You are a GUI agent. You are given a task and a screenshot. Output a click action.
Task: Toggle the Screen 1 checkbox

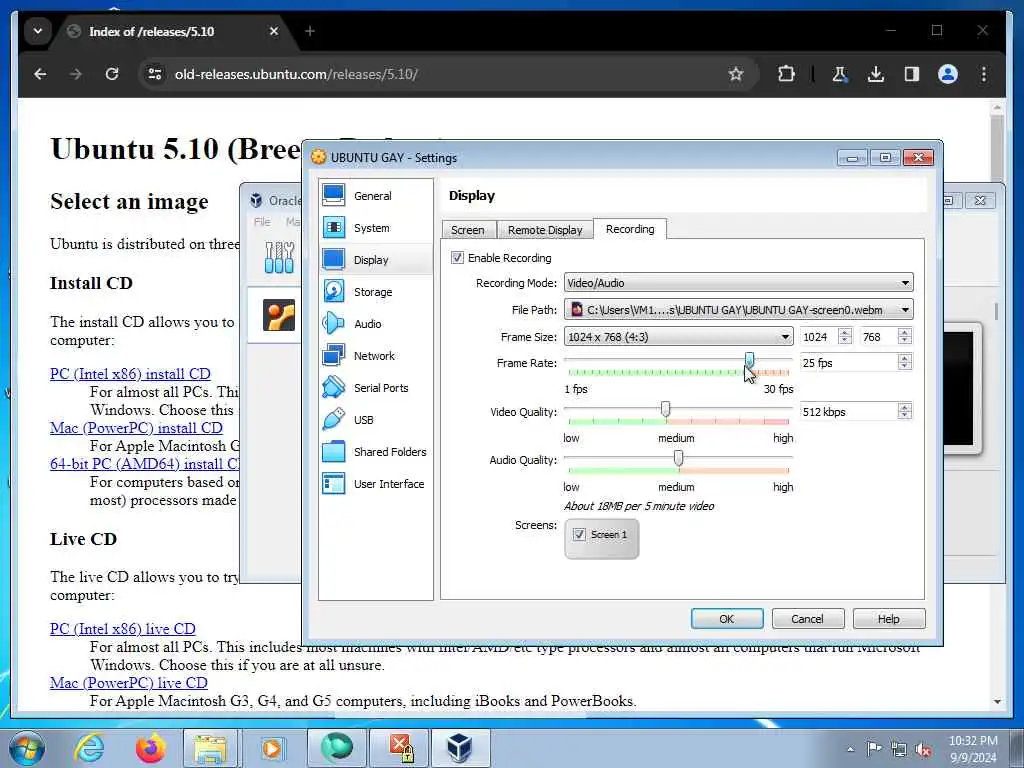[x=579, y=534]
